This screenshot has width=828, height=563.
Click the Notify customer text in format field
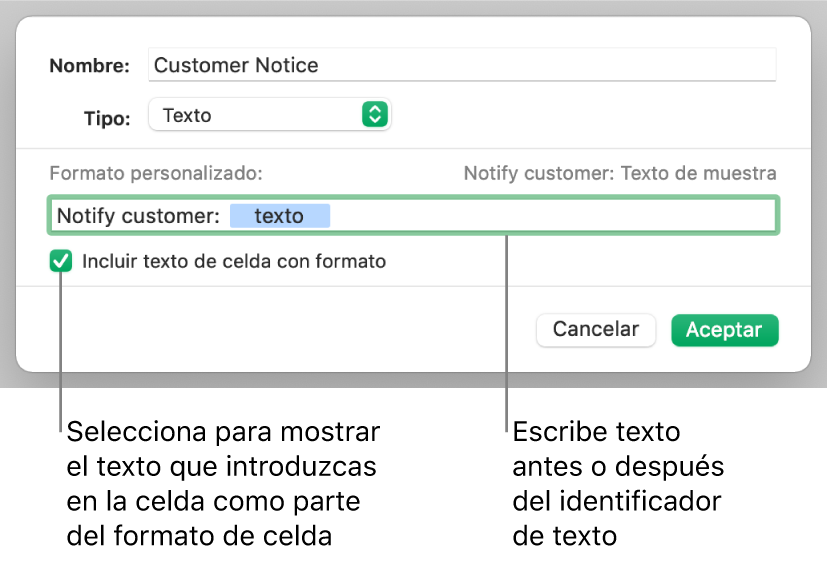(x=137, y=216)
